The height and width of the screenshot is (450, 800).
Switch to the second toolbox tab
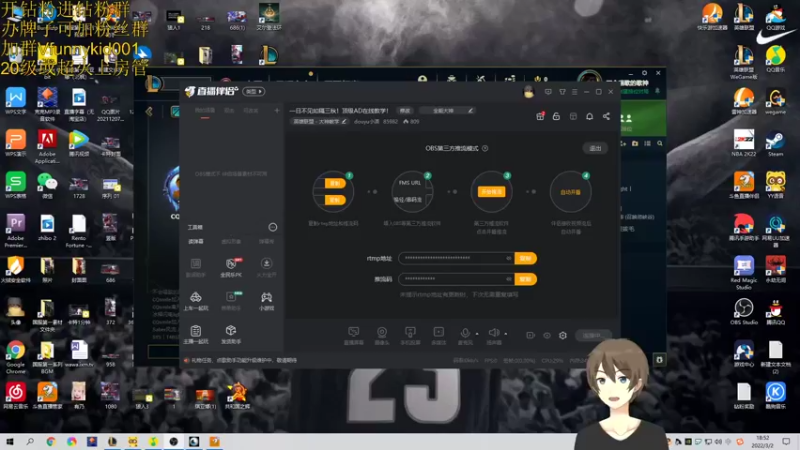tap(231, 241)
